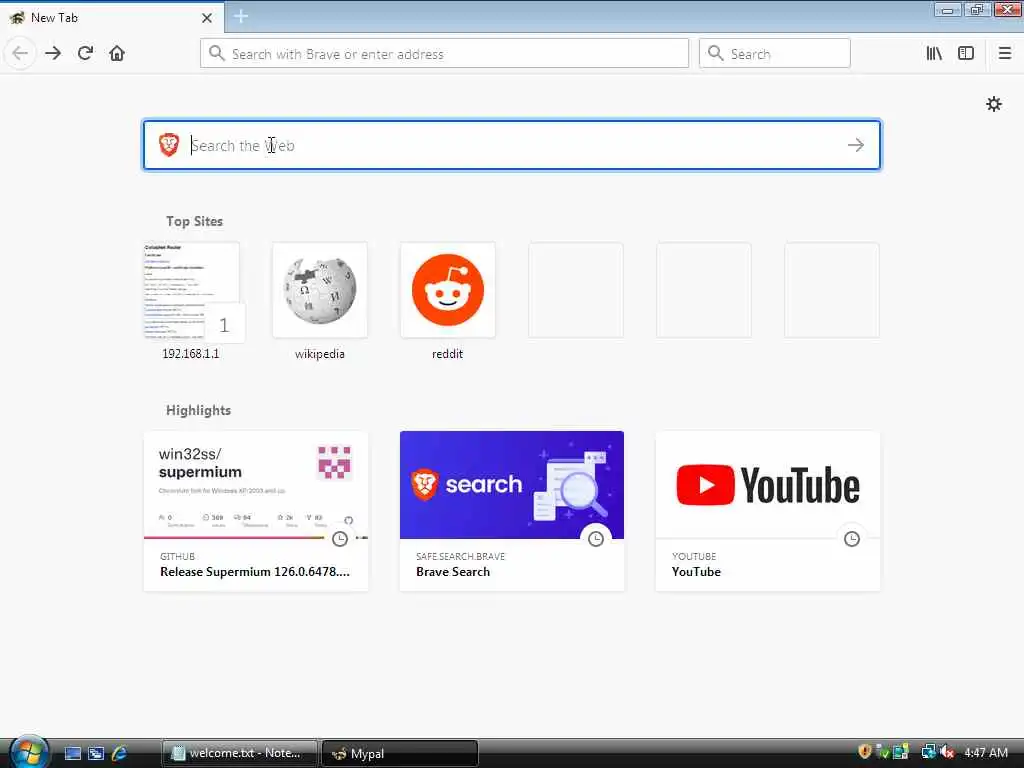Screen dimensions: 1024x768
Task: Click the security shield tray icon
Action: [x=865, y=752]
